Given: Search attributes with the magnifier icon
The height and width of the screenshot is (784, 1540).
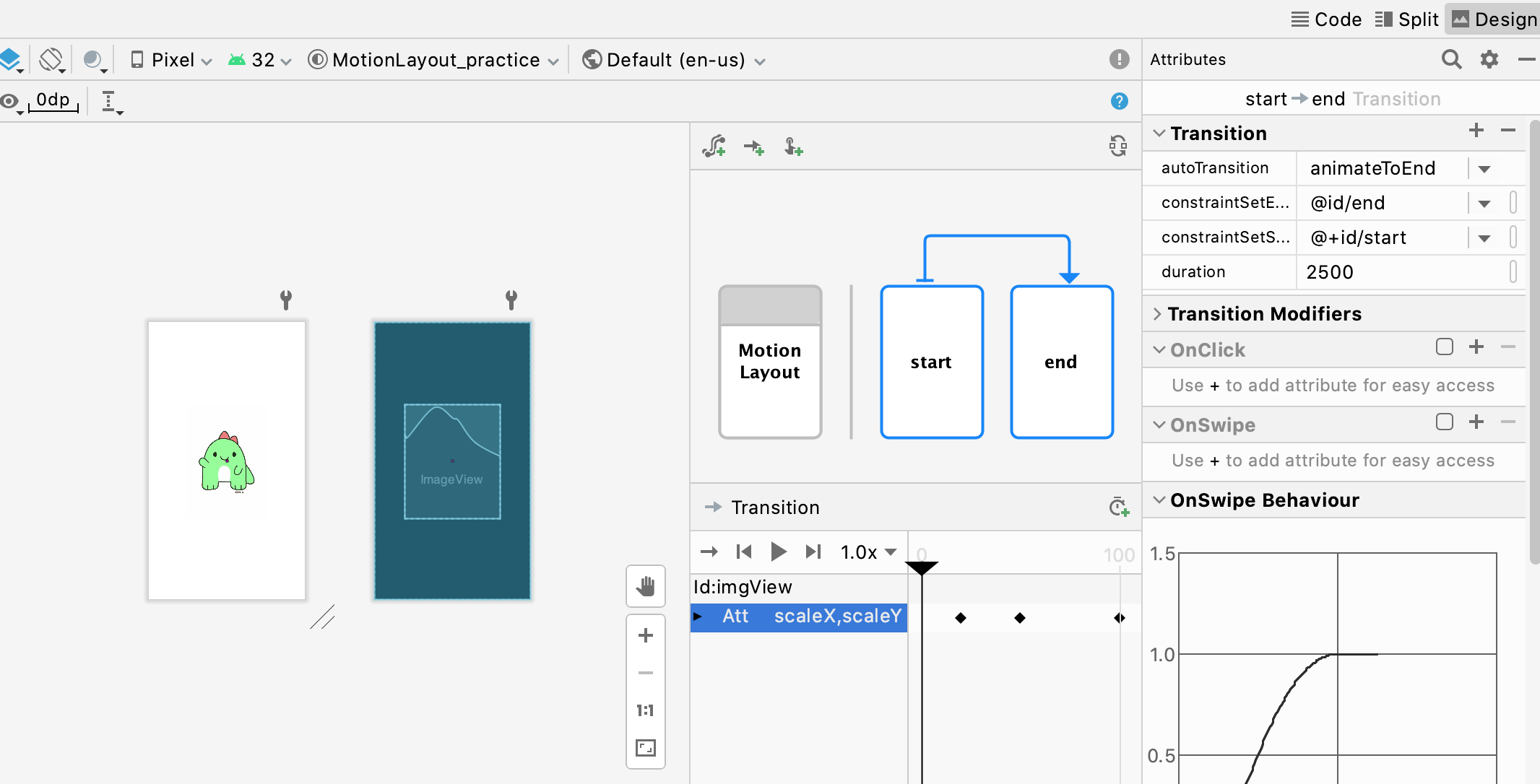Looking at the screenshot, I should [1451, 59].
